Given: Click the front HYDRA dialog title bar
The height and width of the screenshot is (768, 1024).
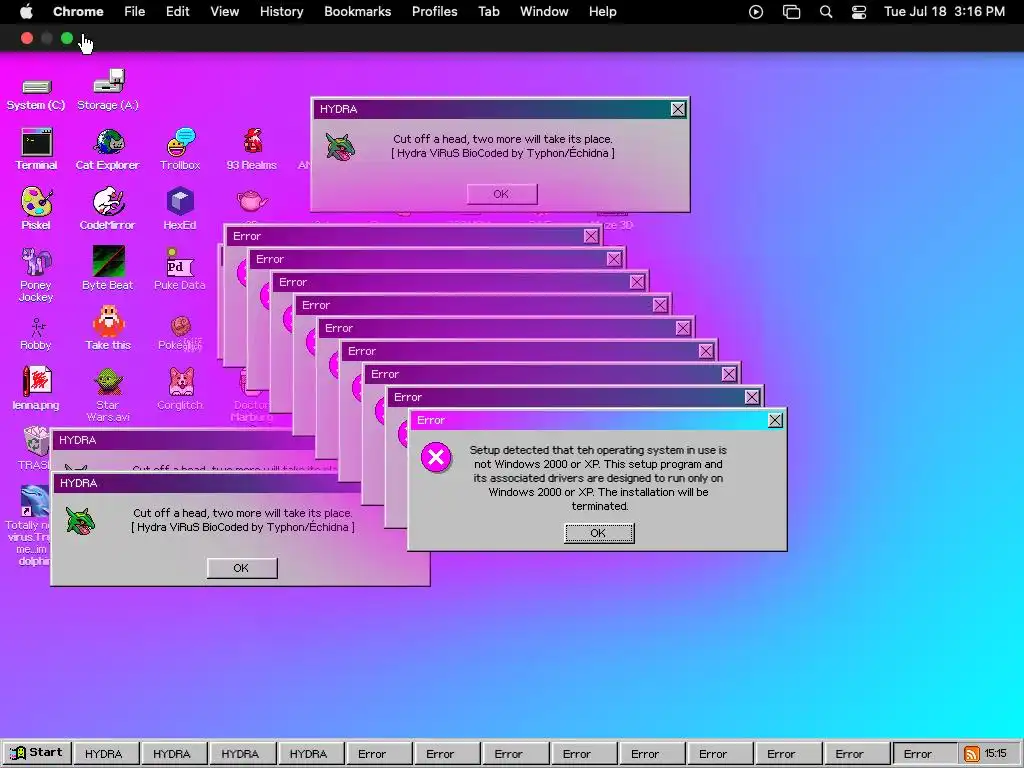Looking at the screenshot, I should (206, 483).
